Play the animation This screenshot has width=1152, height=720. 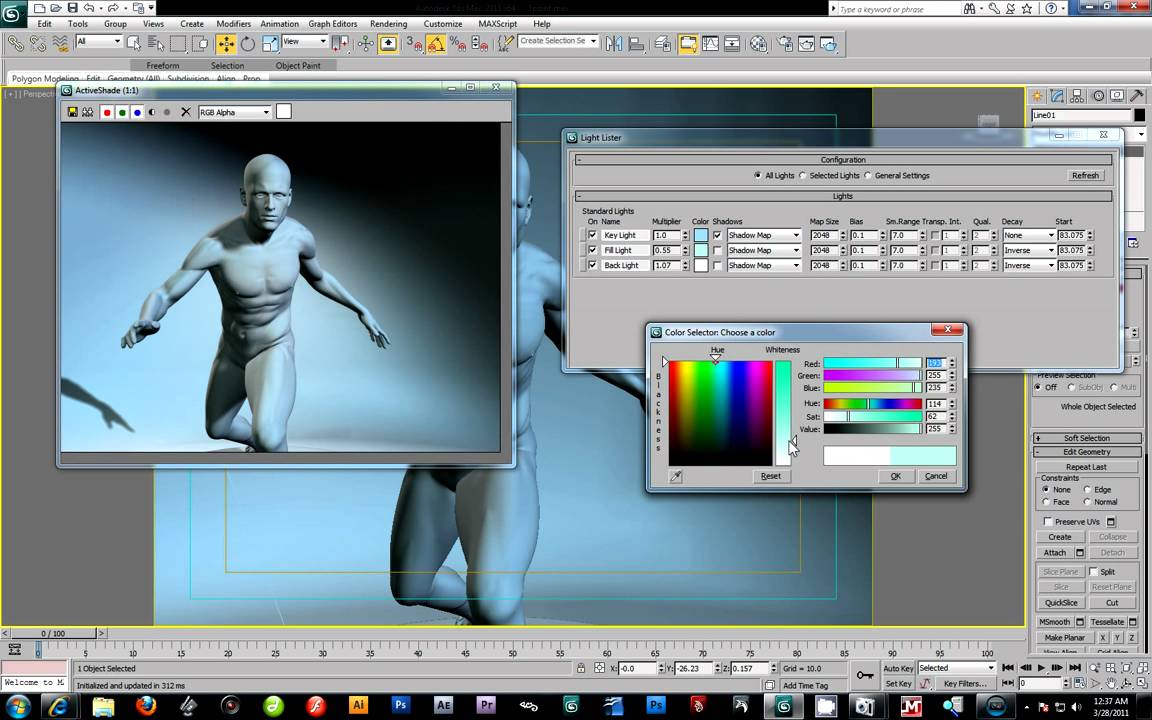1041,668
